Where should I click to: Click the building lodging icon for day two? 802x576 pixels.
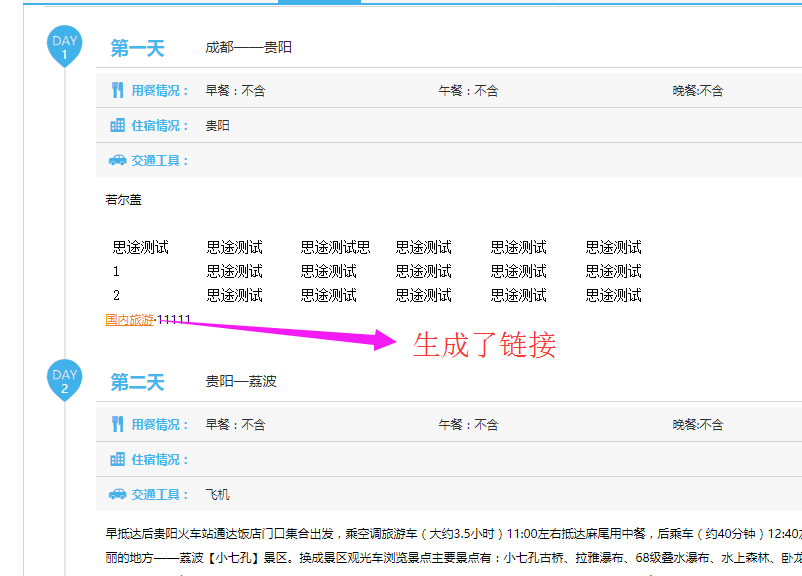[x=117, y=459]
